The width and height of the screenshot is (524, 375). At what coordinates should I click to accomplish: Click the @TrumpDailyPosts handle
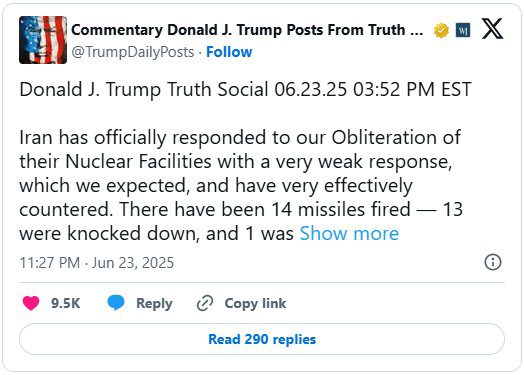tap(133, 52)
